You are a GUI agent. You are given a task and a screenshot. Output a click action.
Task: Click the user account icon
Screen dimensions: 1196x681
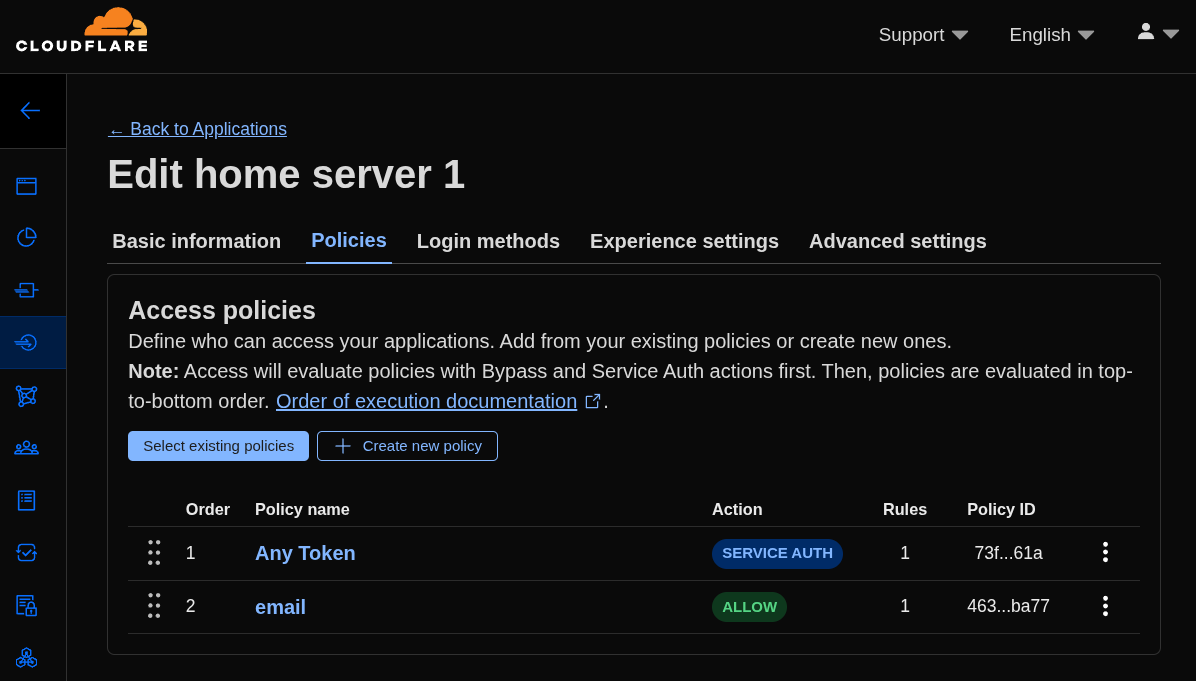1146,31
